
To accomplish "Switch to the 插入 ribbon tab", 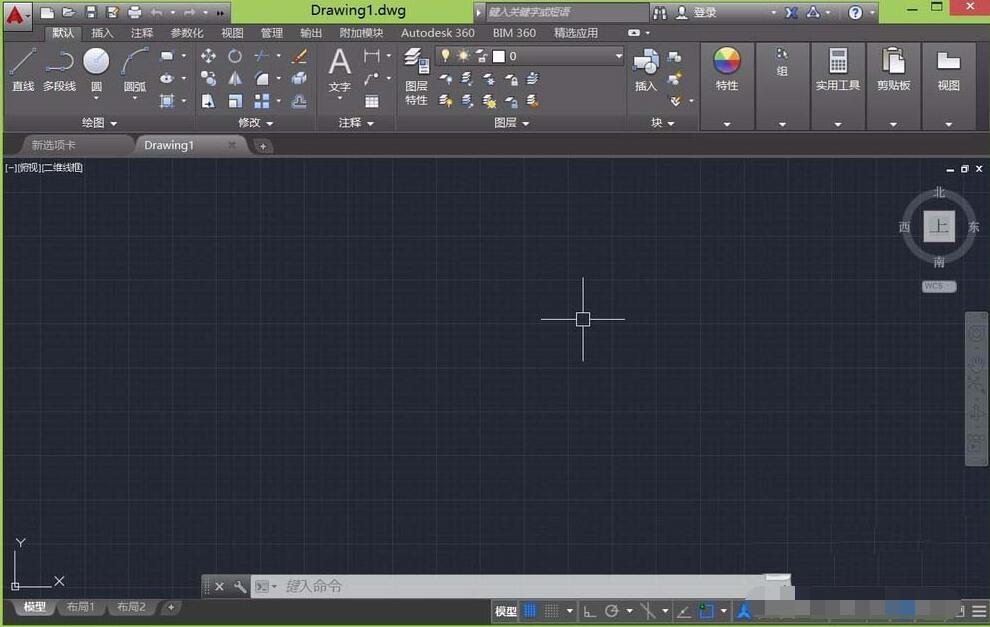I will tap(102, 33).
